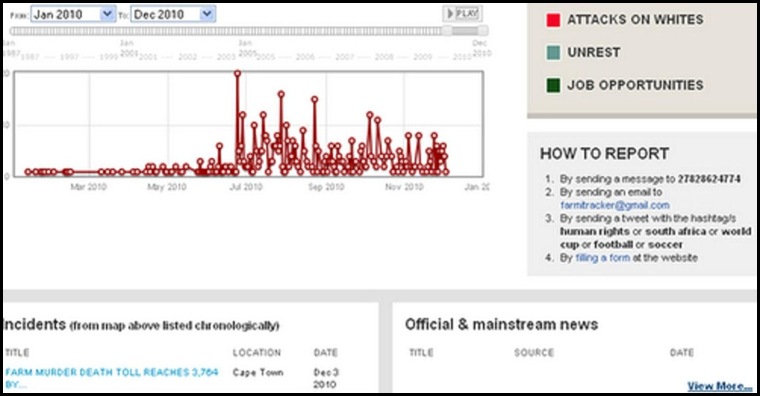Viewport: 760px width, 396px height.
Task: Click the Mar 2010 label on chart axis
Action: coord(88,187)
